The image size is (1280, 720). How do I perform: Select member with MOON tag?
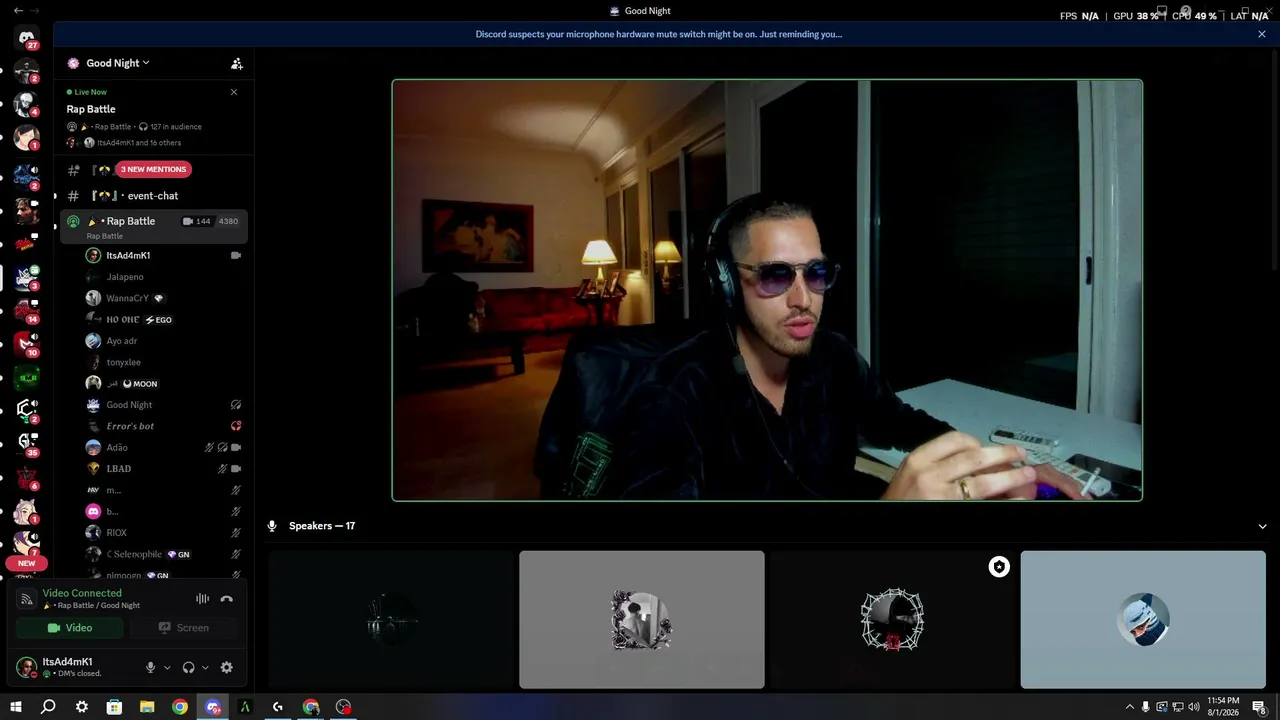pyautogui.click(x=153, y=384)
